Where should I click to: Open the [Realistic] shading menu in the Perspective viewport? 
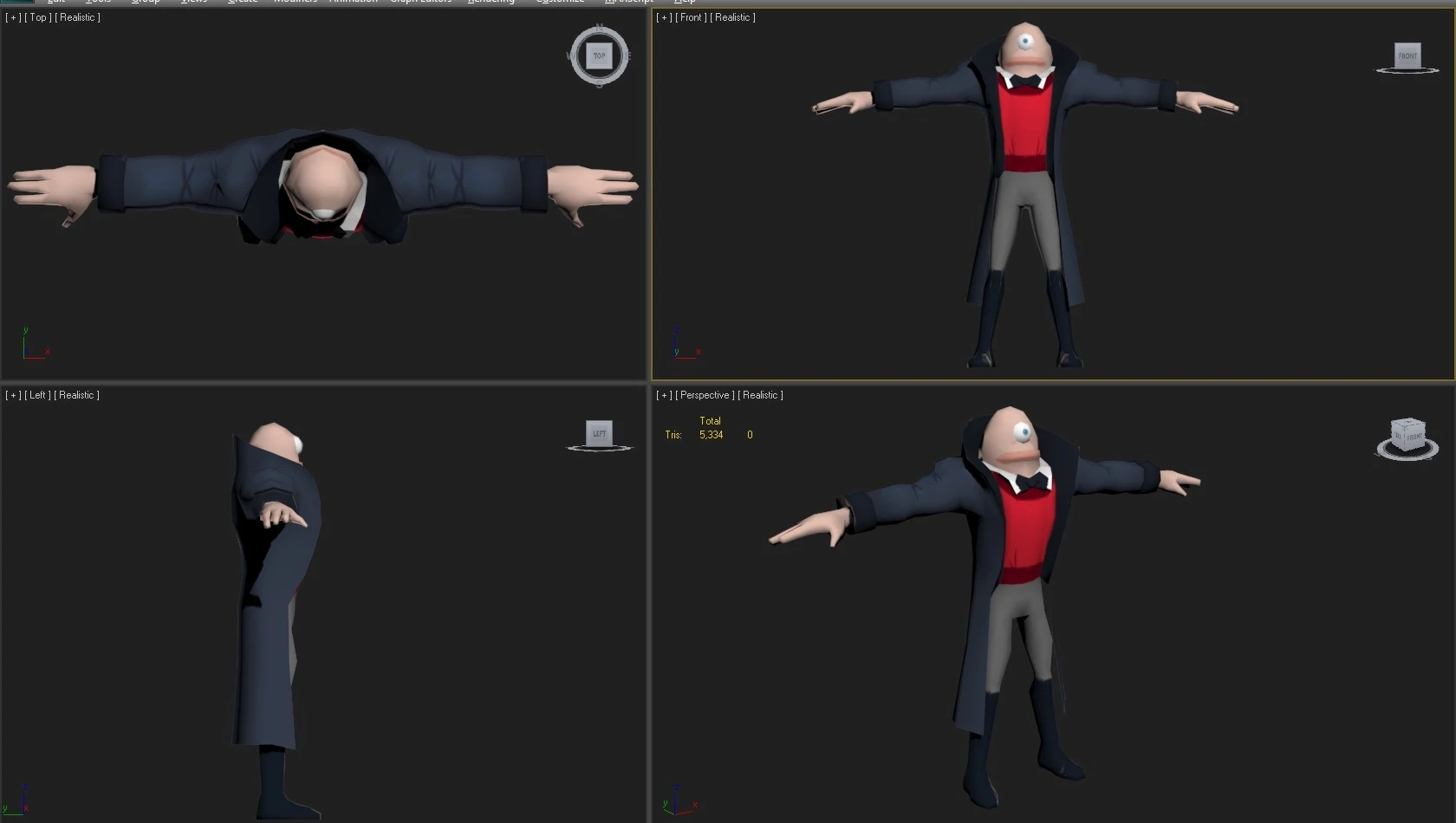point(760,395)
